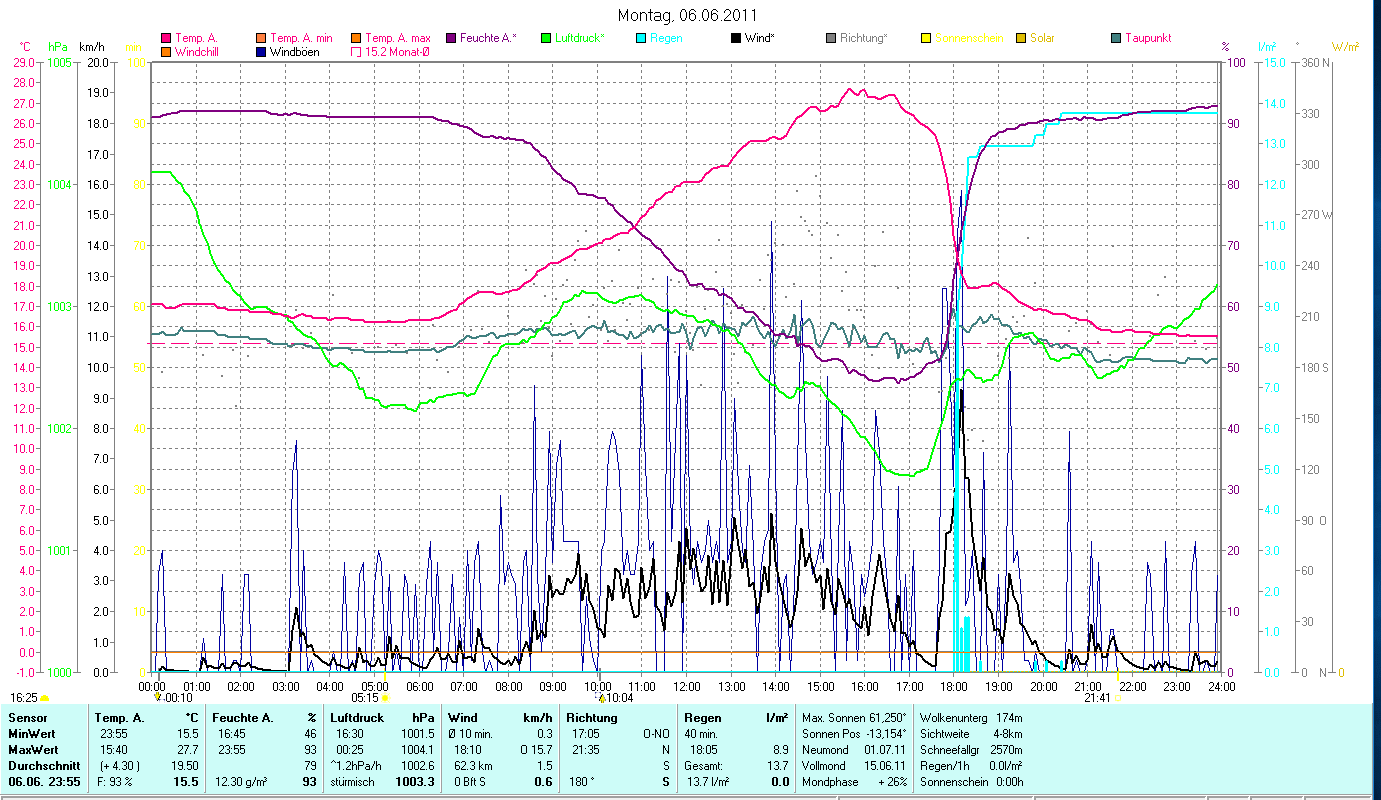1381x800 pixels.
Task: Click the 'Wolkenunterg 174m' entry
Action: coord(972,718)
